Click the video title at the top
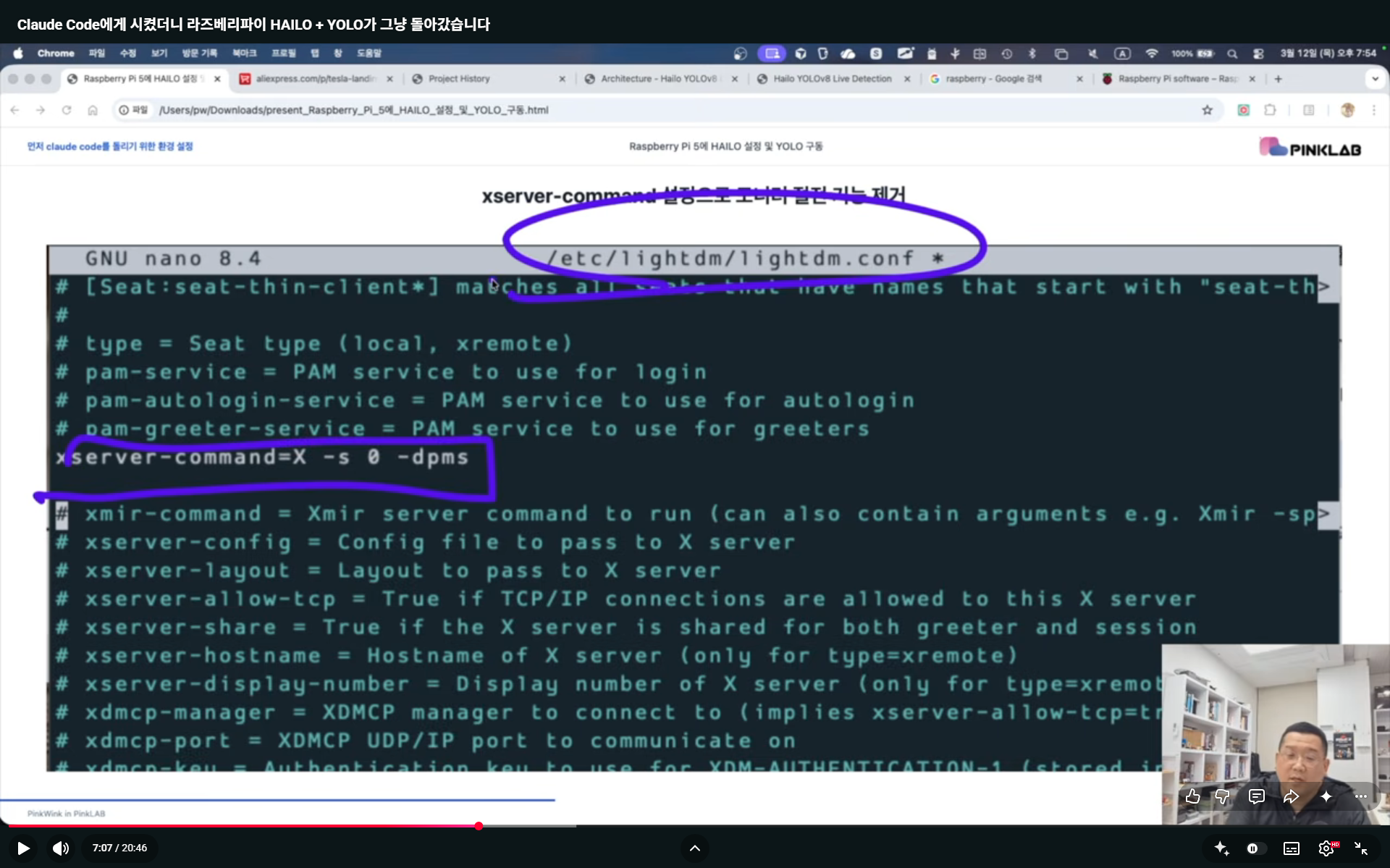Viewport: 1390px width, 868px height. pos(253,25)
